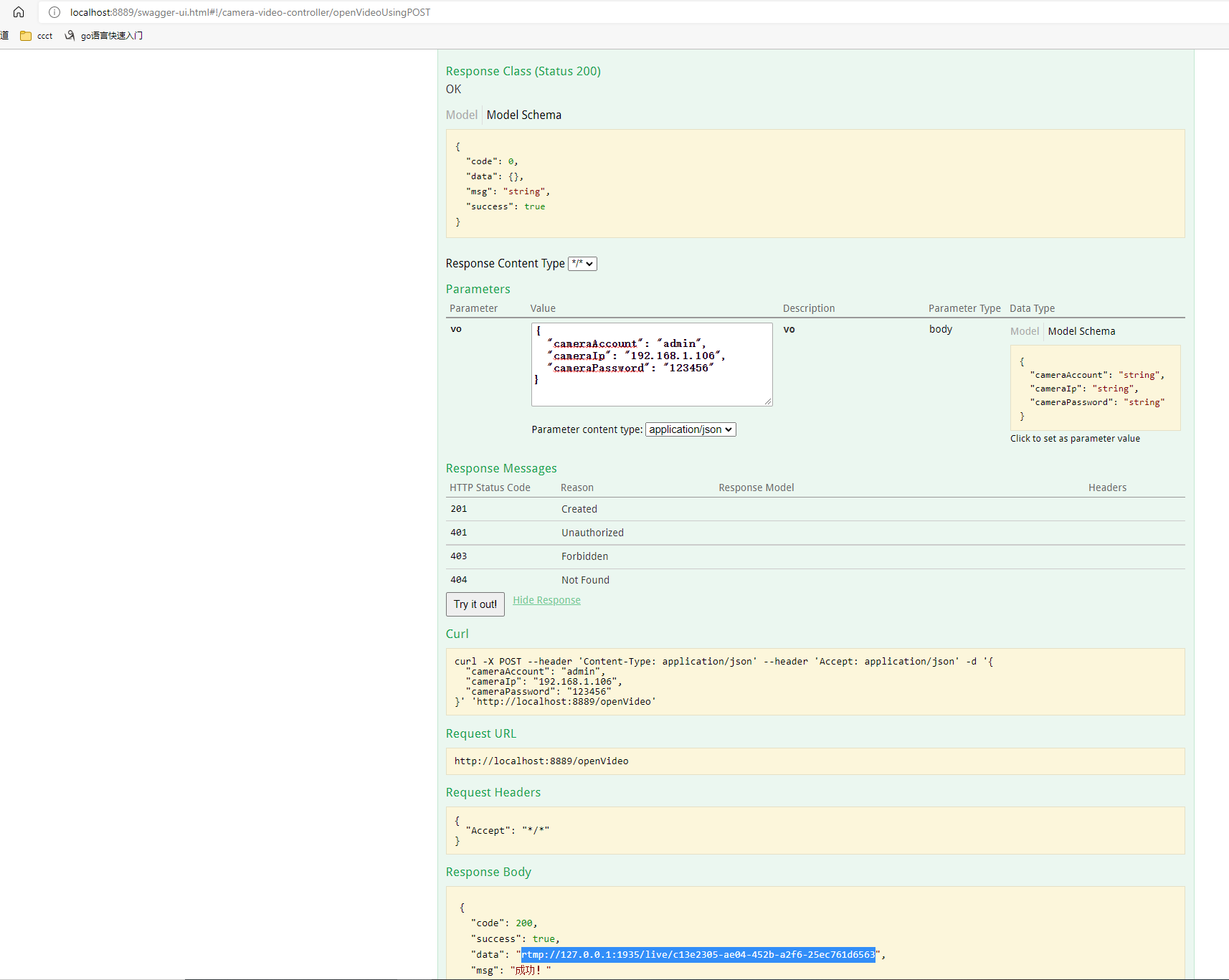This screenshot has height=980, width=1229.
Task: Click the site information icon in address bar
Action: tap(54, 12)
